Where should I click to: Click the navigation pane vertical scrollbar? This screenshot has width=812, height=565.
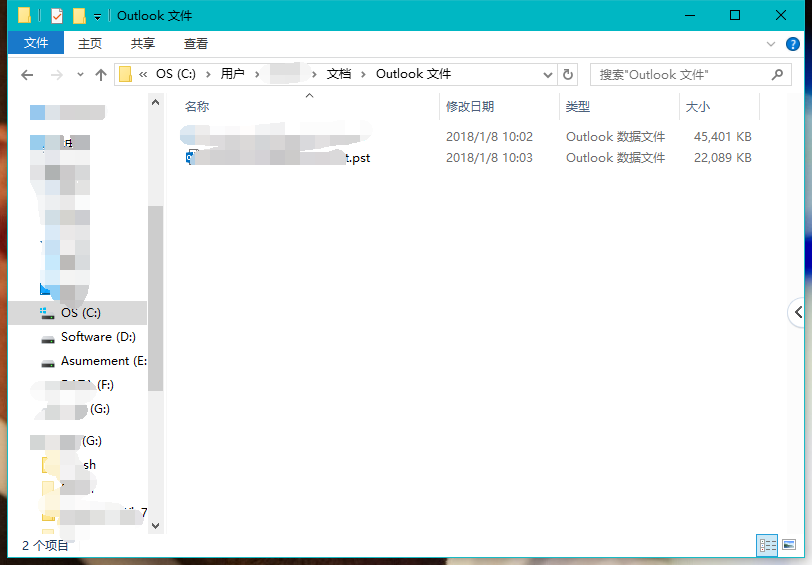[155, 300]
